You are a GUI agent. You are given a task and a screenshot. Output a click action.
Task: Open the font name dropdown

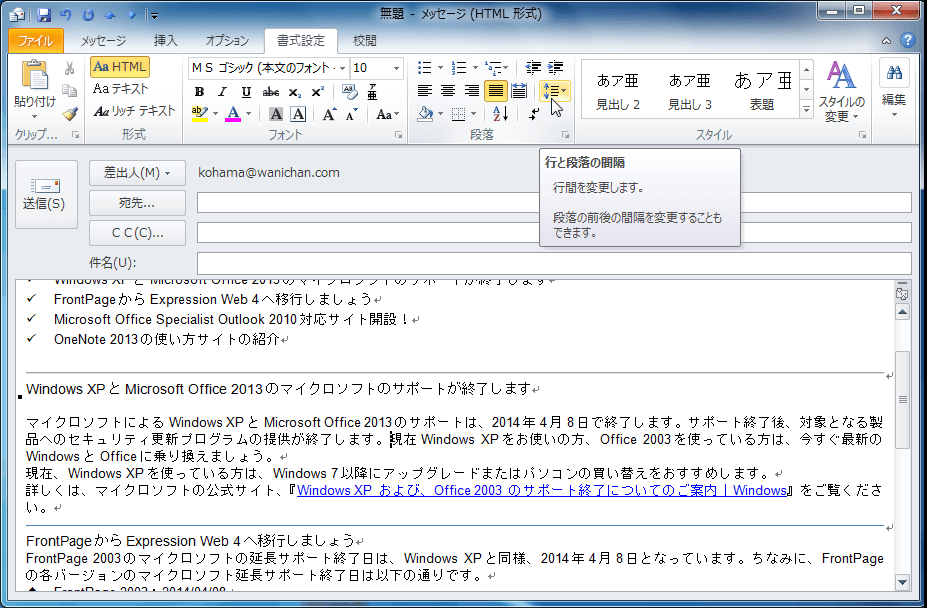pyautogui.click(x=342, y=69)
